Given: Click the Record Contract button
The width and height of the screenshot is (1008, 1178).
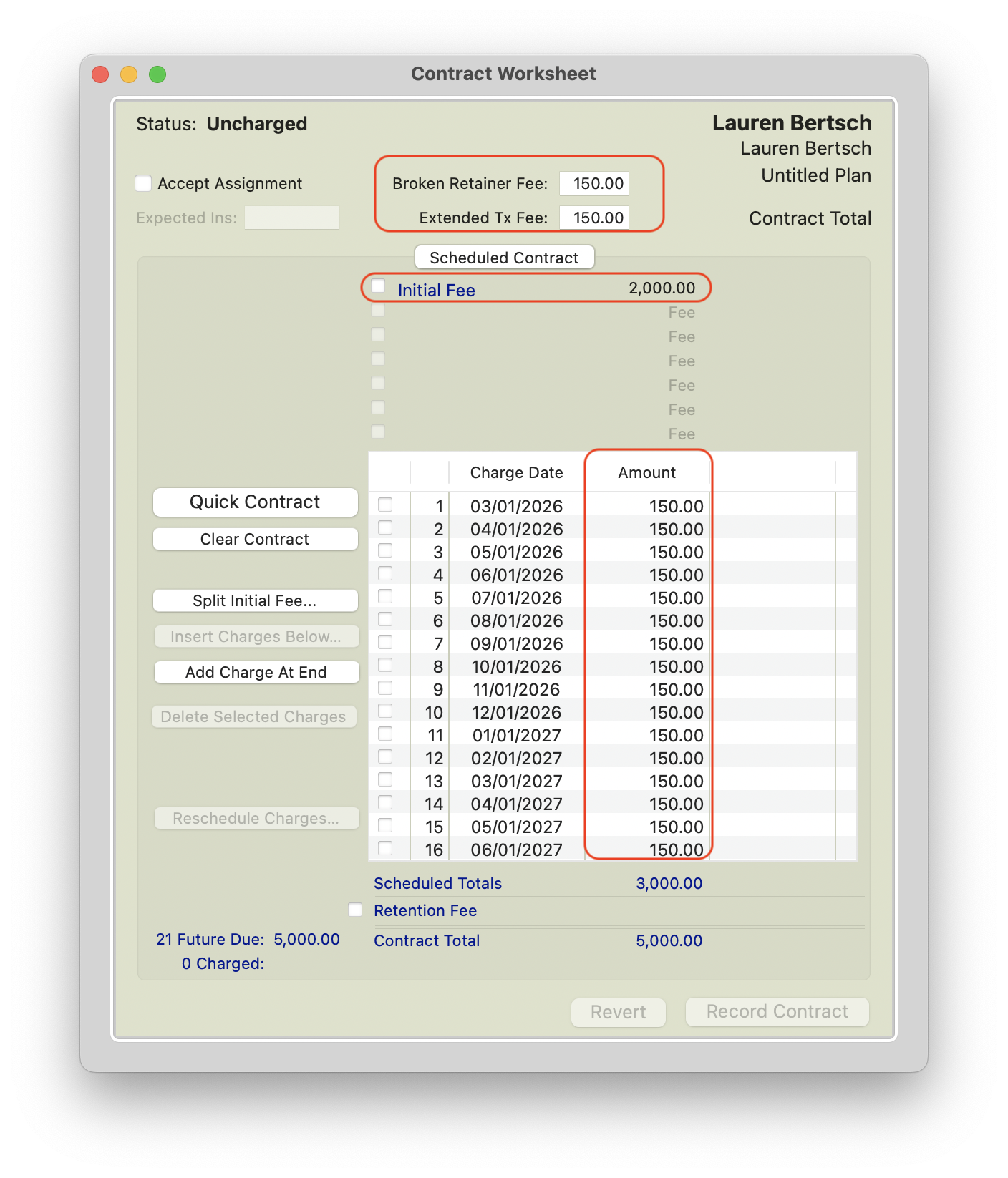Looking at the screenshot, I should [777, 1011].
